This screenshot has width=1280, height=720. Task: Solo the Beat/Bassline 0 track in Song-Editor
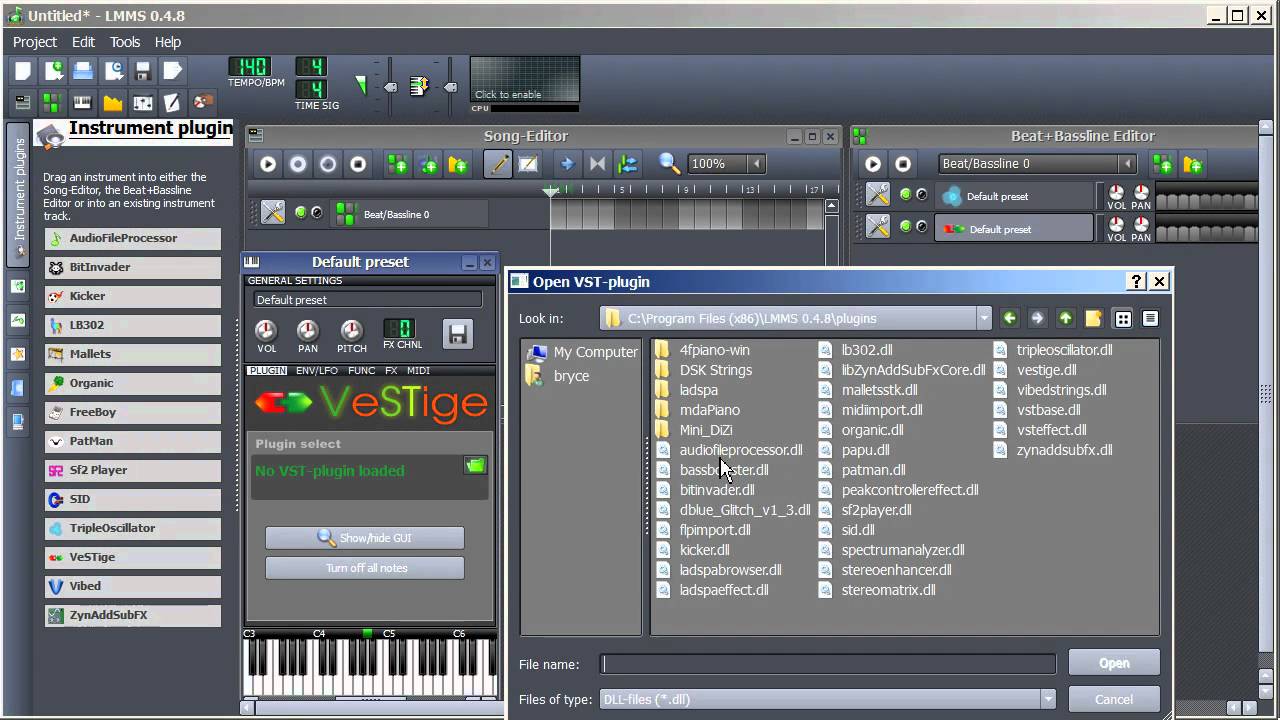pos(317,213)
